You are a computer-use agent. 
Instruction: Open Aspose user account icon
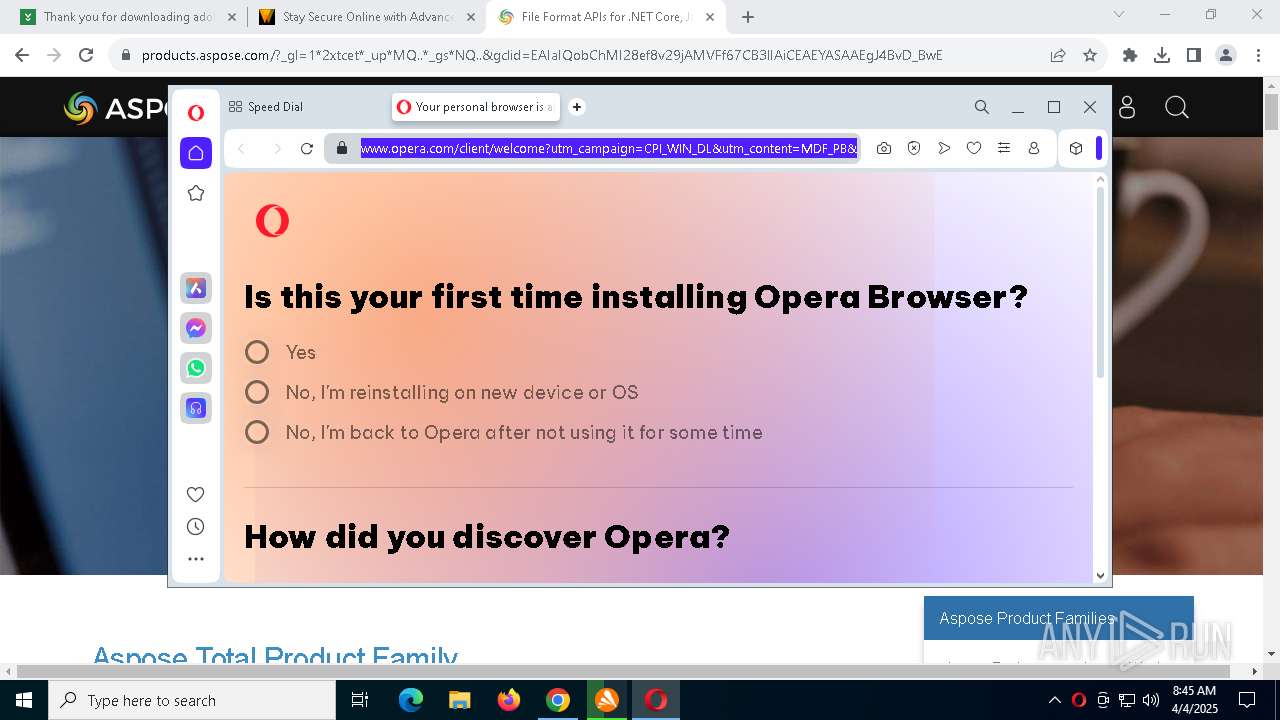(x=1127, y=107)
